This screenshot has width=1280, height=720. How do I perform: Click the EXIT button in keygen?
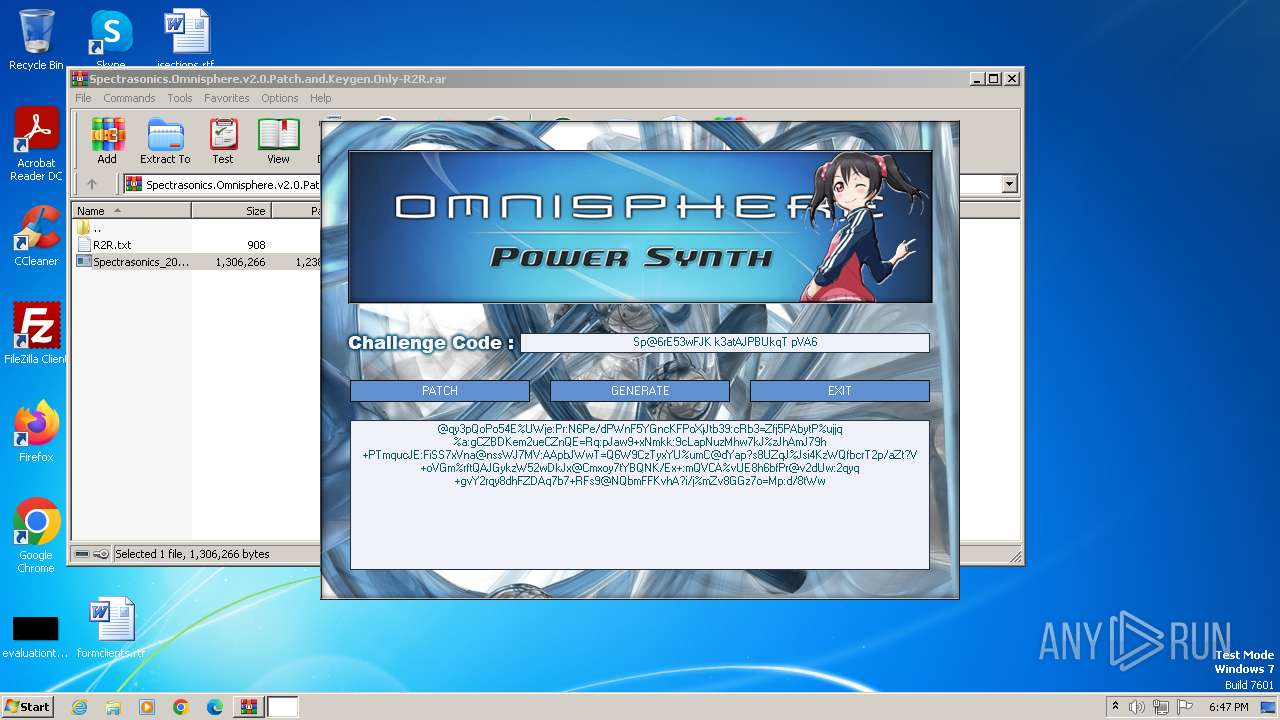tap(840, 391)
